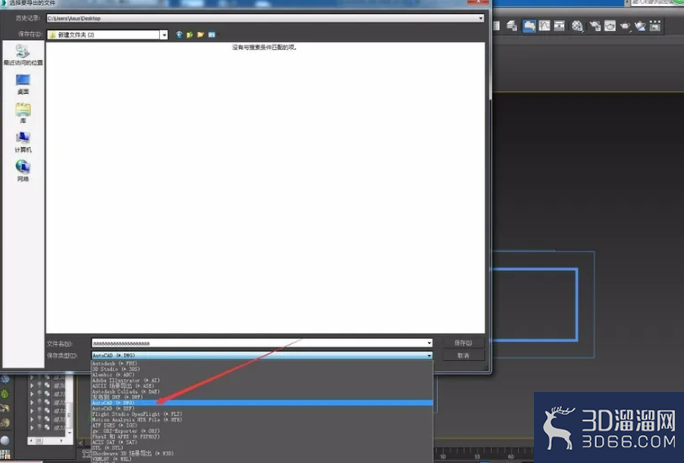
Task: Open the Rendered Frame Window icon
Action: click(610, 26)
